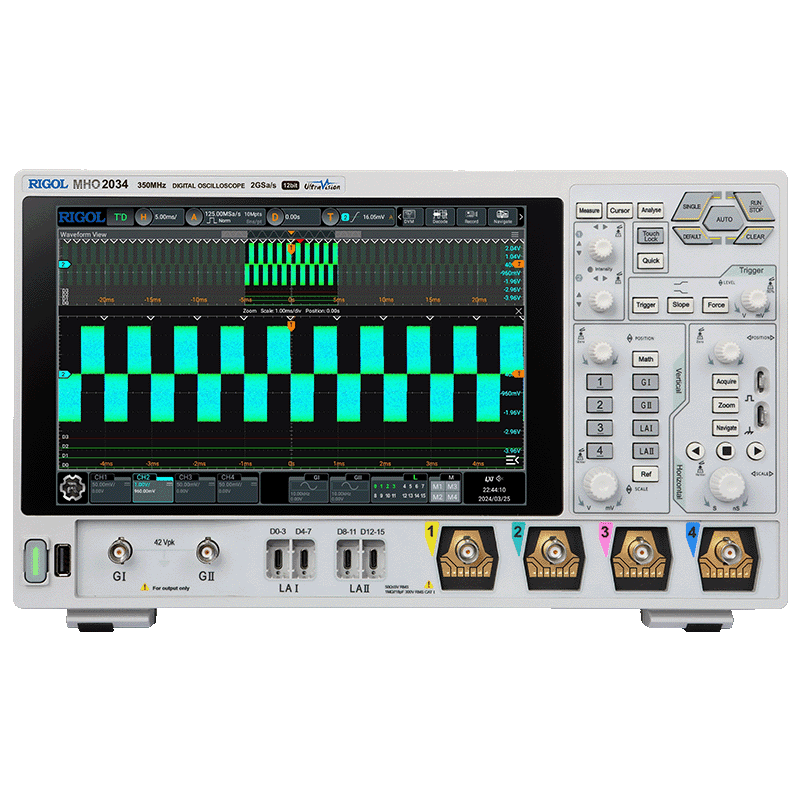
Task: Open the on-screen Navigate icon
Action: coord(501,215)
